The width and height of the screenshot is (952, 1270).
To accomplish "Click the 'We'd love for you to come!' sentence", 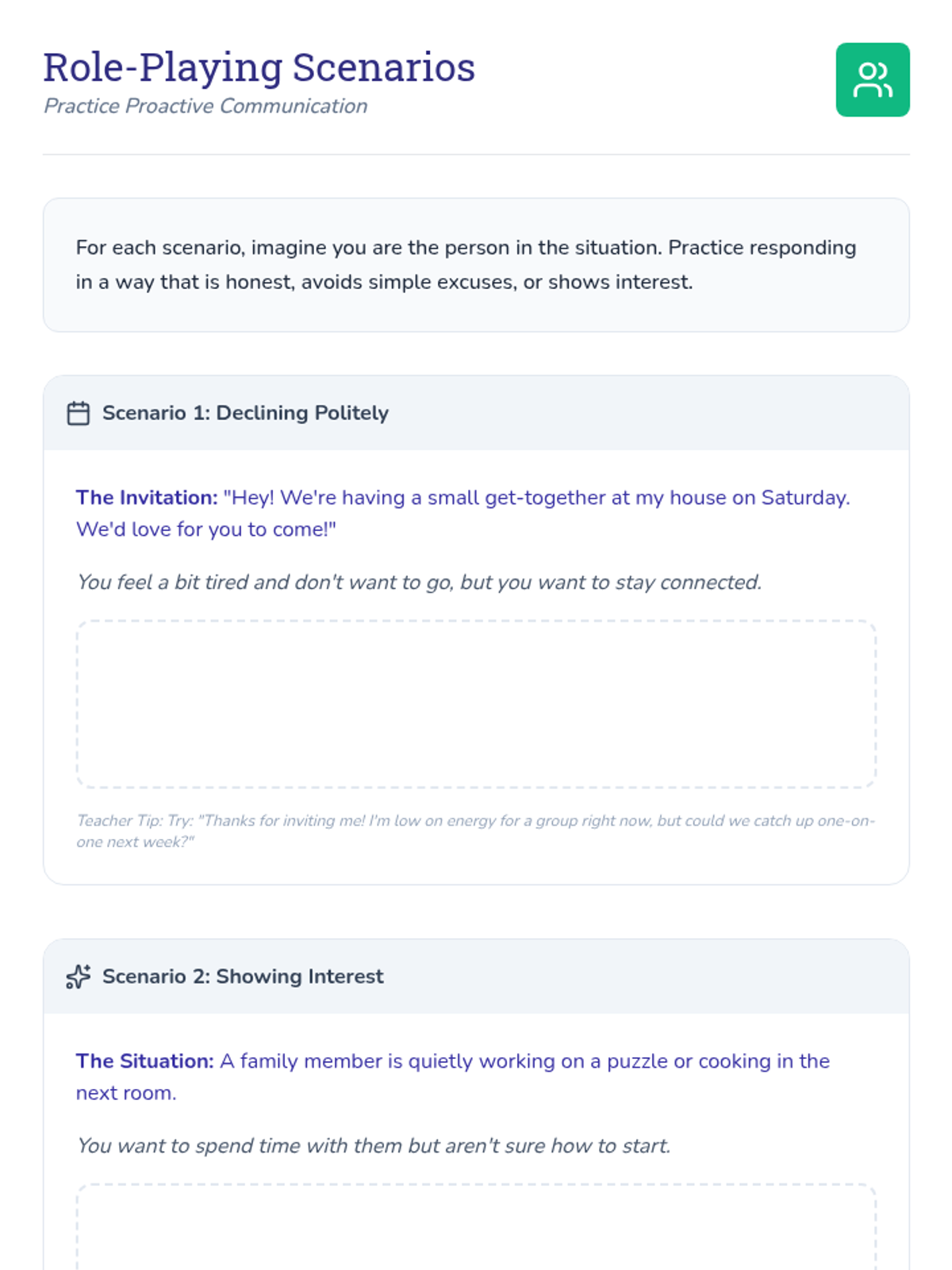I will coord(205,529).
